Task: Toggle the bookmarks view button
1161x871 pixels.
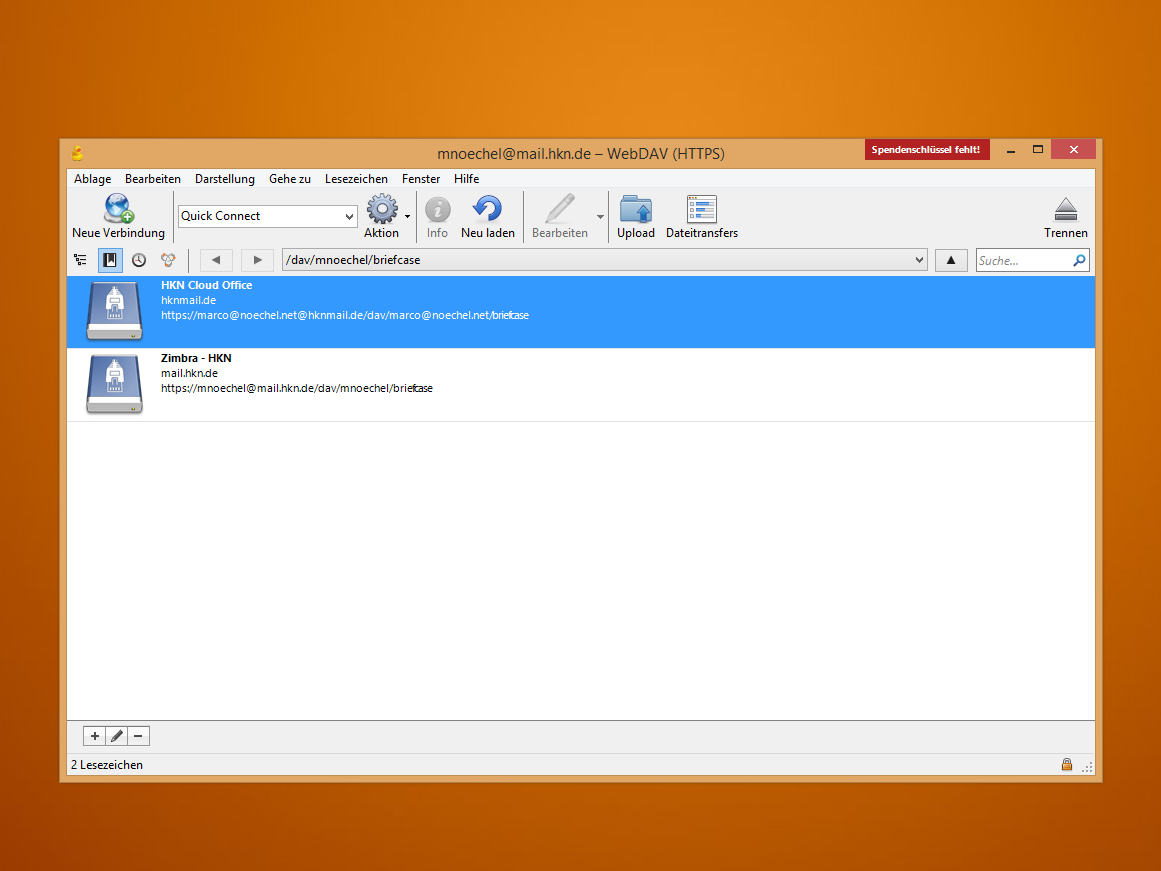Action: click(x=110, y=260)
